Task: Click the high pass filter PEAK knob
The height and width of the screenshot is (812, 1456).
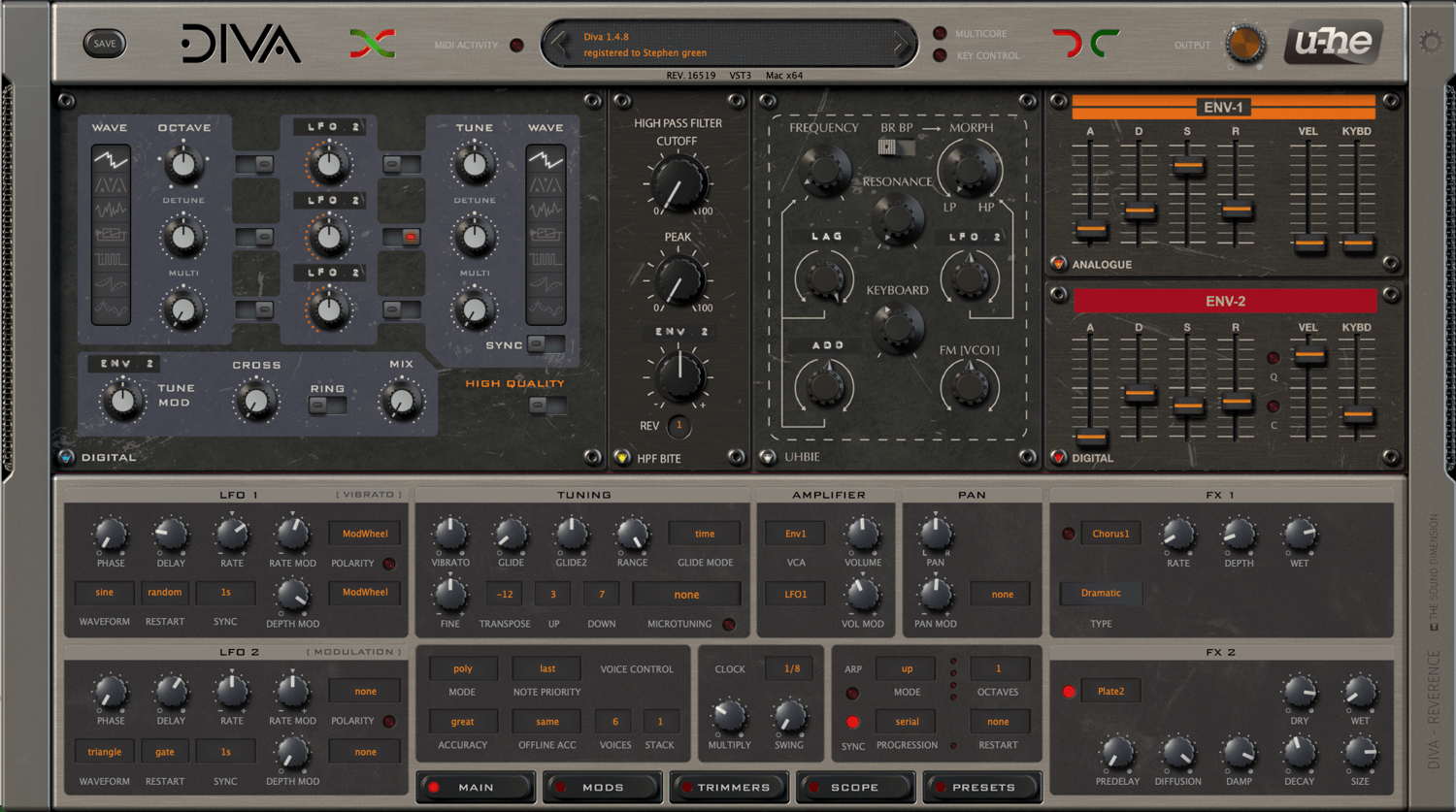Action: point(678,278)
